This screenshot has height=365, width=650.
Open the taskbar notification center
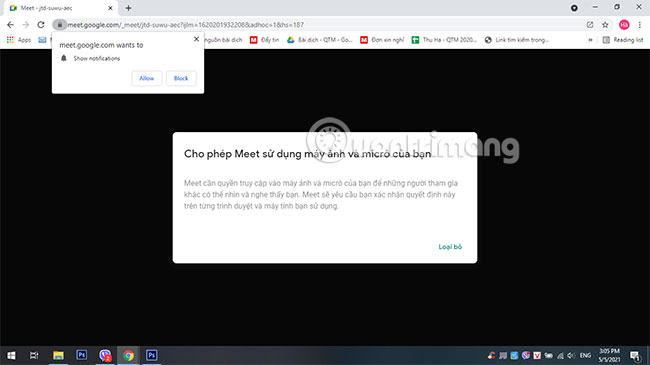pyautogui.click(x=634, y=355)
